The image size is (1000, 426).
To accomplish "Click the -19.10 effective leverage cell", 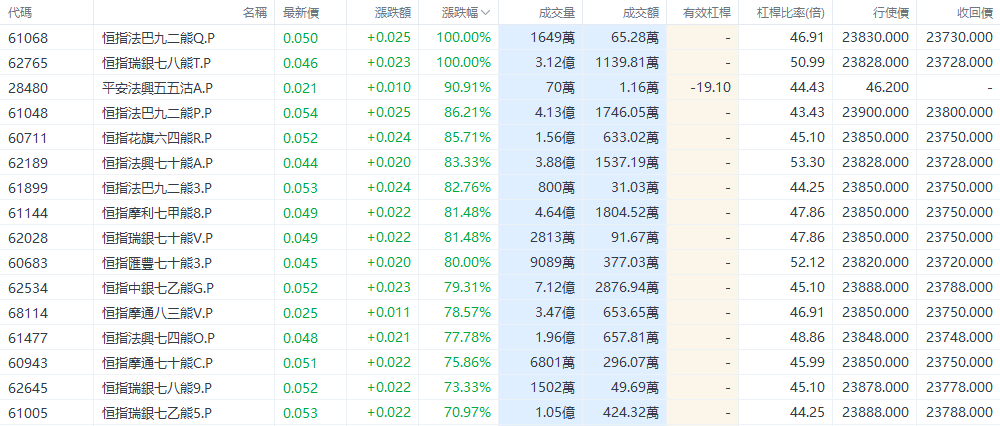I will pyautogui.click(x=710, y=87).
